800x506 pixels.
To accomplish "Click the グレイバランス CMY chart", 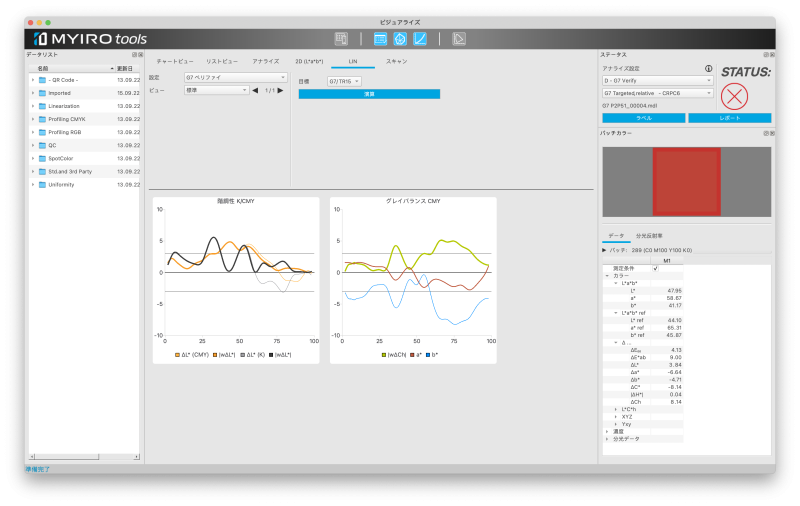I will (x=413, y=281).
